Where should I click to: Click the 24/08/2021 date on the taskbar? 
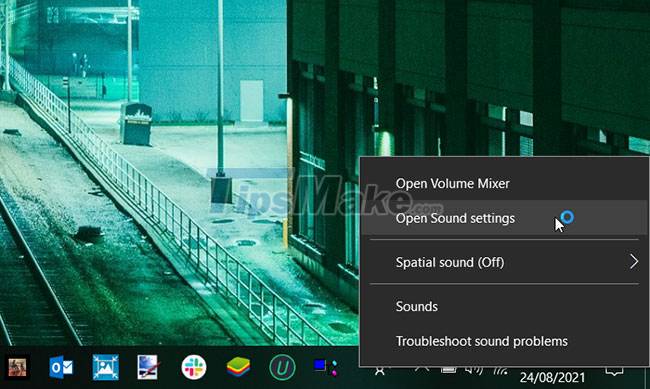(552, 377)
